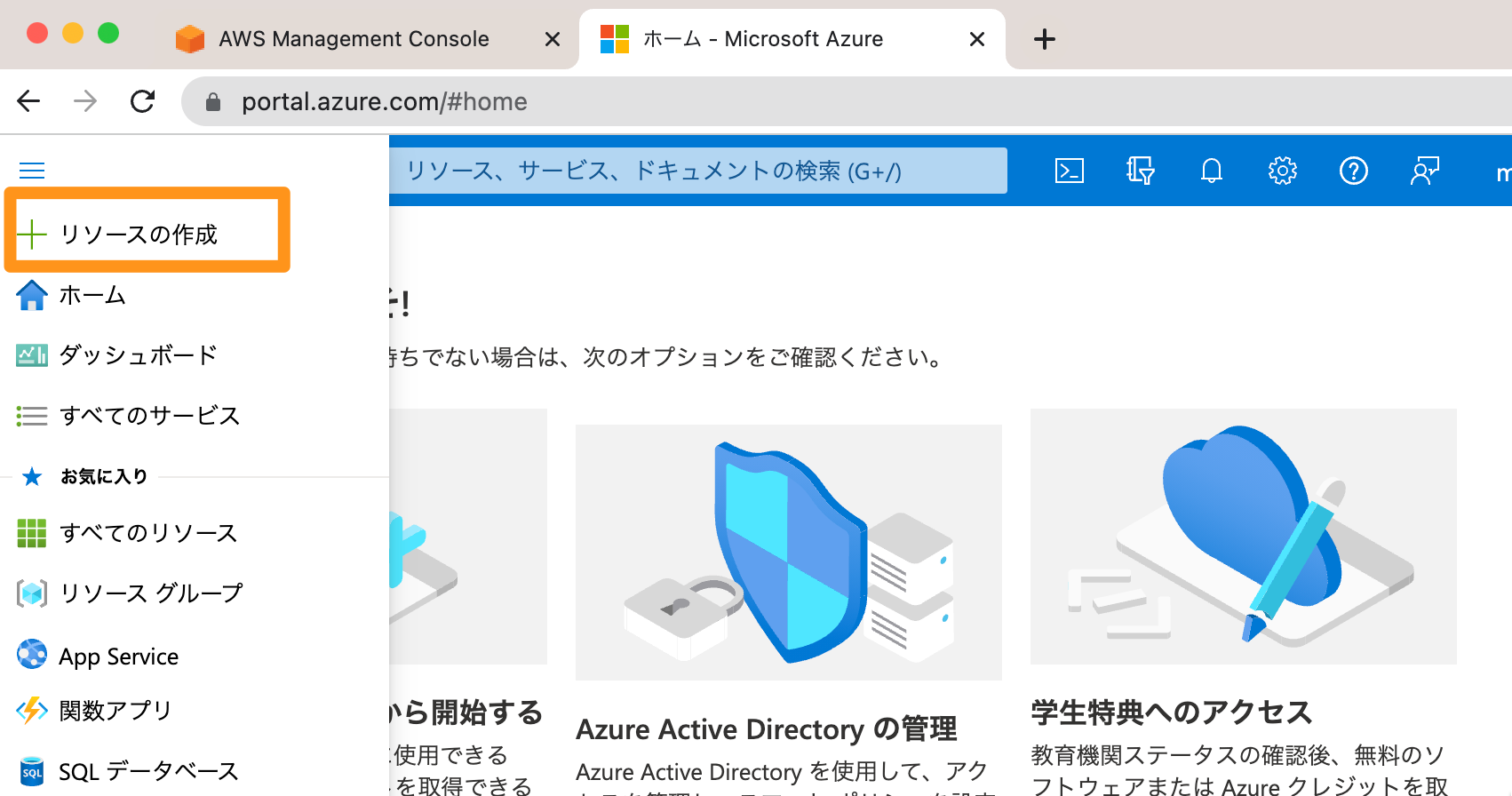Viewport: 1512px width, 796px height.
Task: Click the ホーム house icon
Action: [32, 295]
